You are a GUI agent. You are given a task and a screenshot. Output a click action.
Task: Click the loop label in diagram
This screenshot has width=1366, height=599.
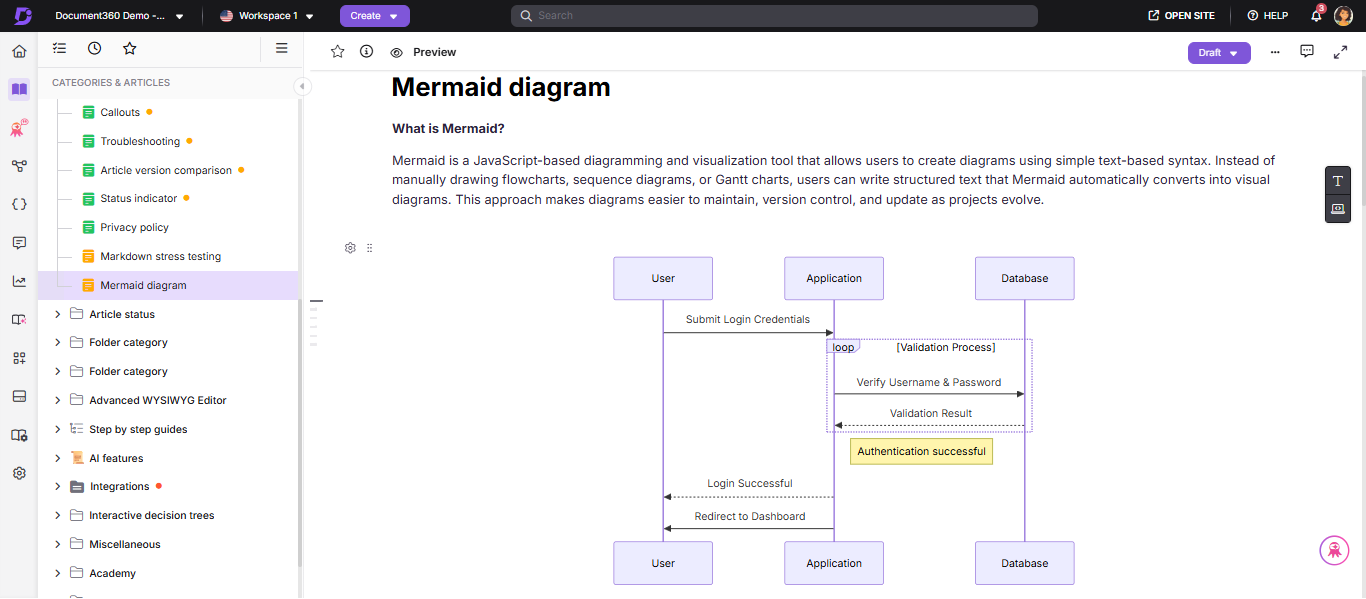pos(843,347)
